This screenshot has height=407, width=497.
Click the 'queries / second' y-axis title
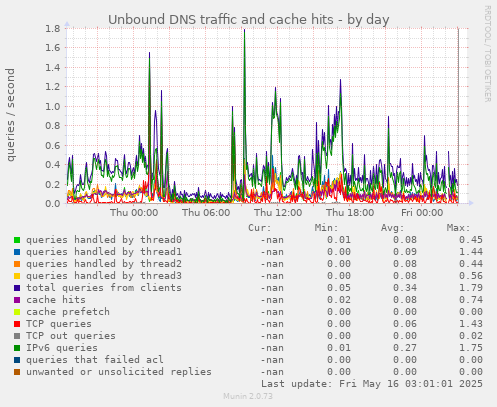tap(10, 115)
